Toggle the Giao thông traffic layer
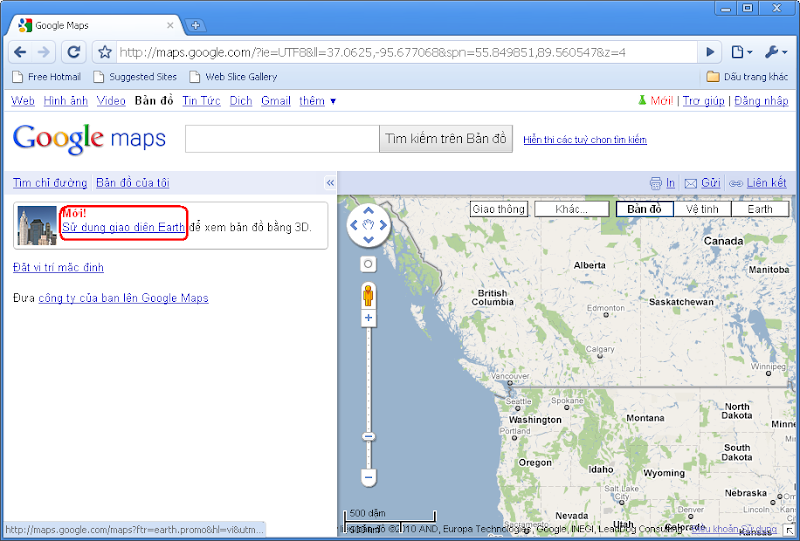Viewport: 800px width, 541px height. tap(498, 209)
